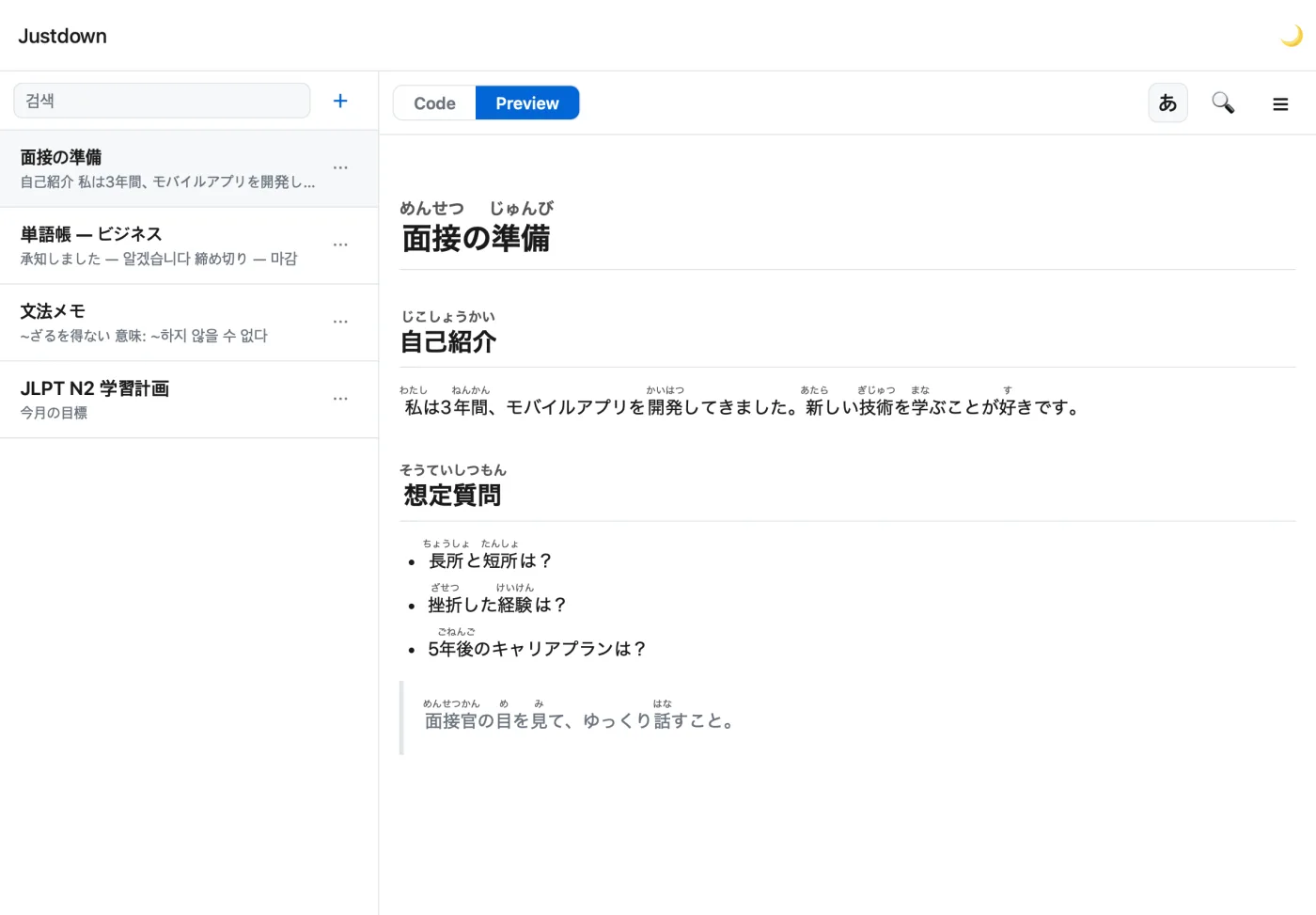Open the 文法メモ note

click(x=189, y=323)
